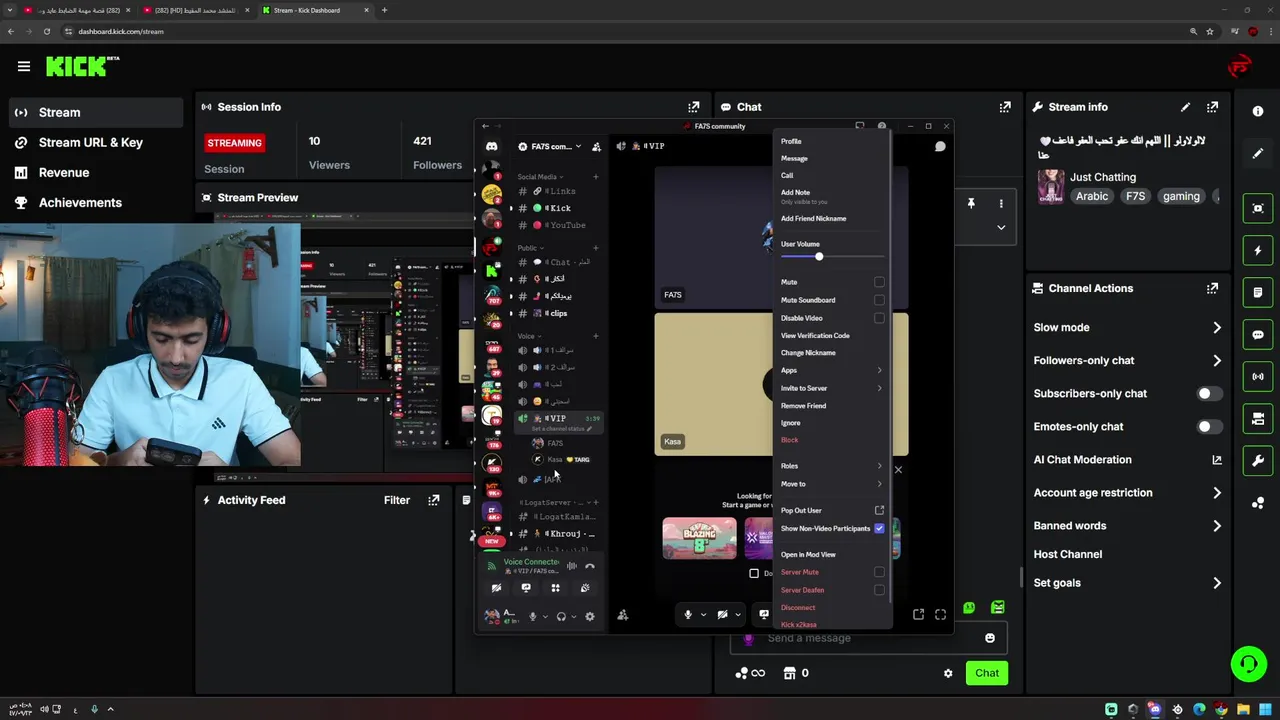Click the broadcast signal sidebar icon

click(1258, 377)
